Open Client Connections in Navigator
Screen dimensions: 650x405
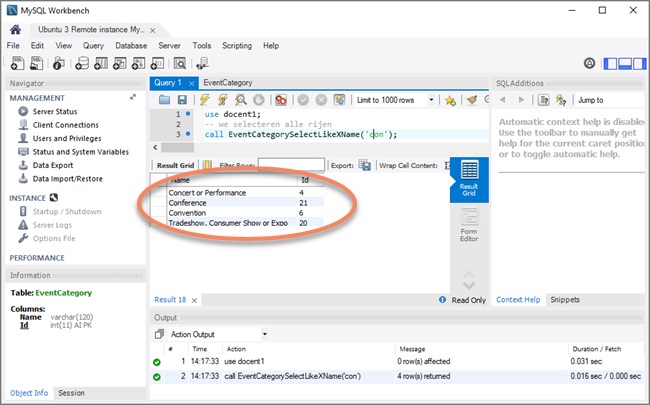[65, 125]
